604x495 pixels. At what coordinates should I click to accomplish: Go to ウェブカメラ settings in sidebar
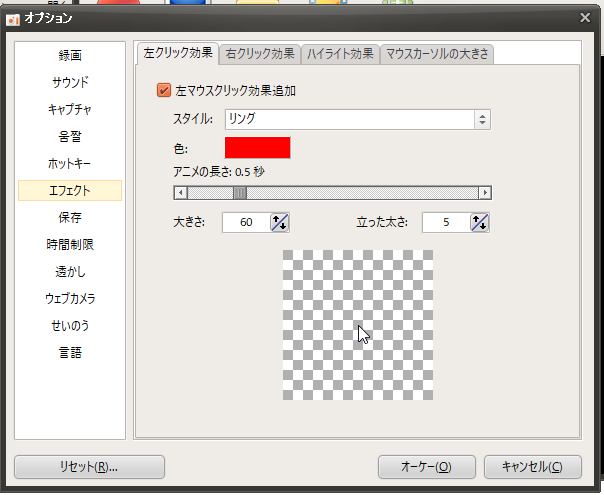click(70, 298)
